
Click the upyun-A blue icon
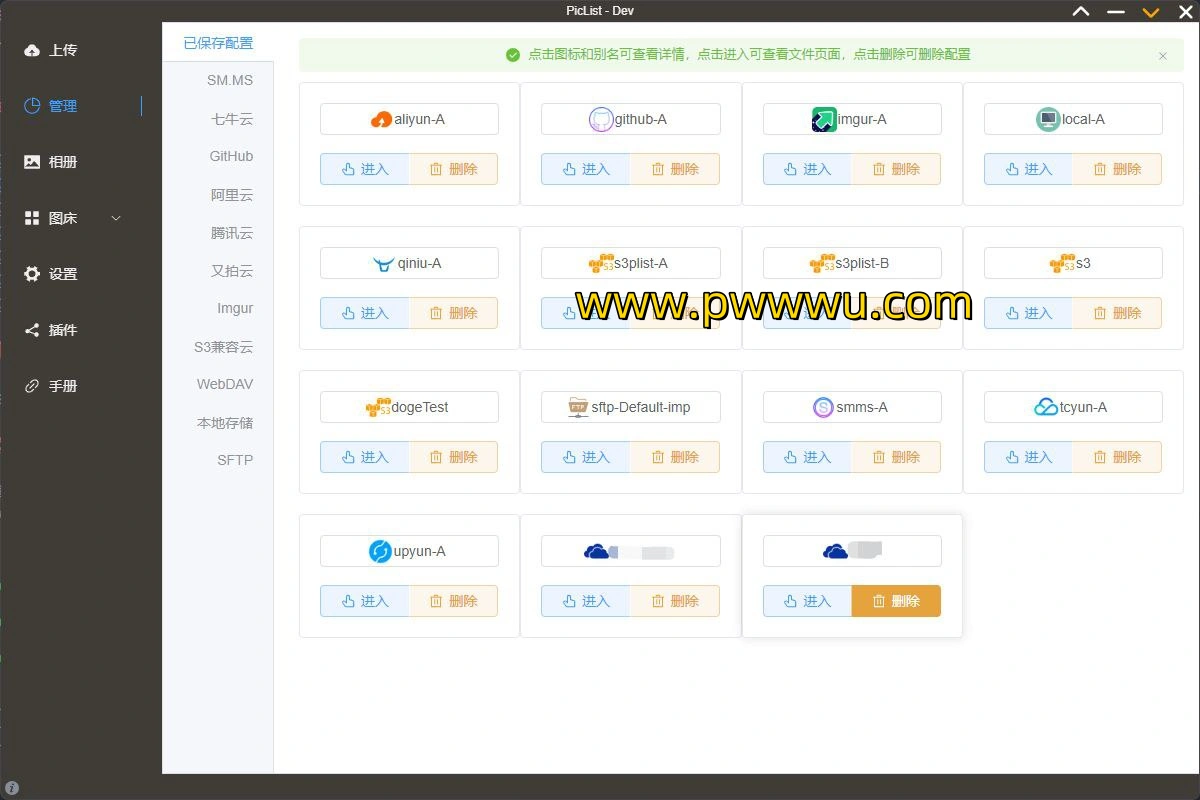[x=380, y=551]
